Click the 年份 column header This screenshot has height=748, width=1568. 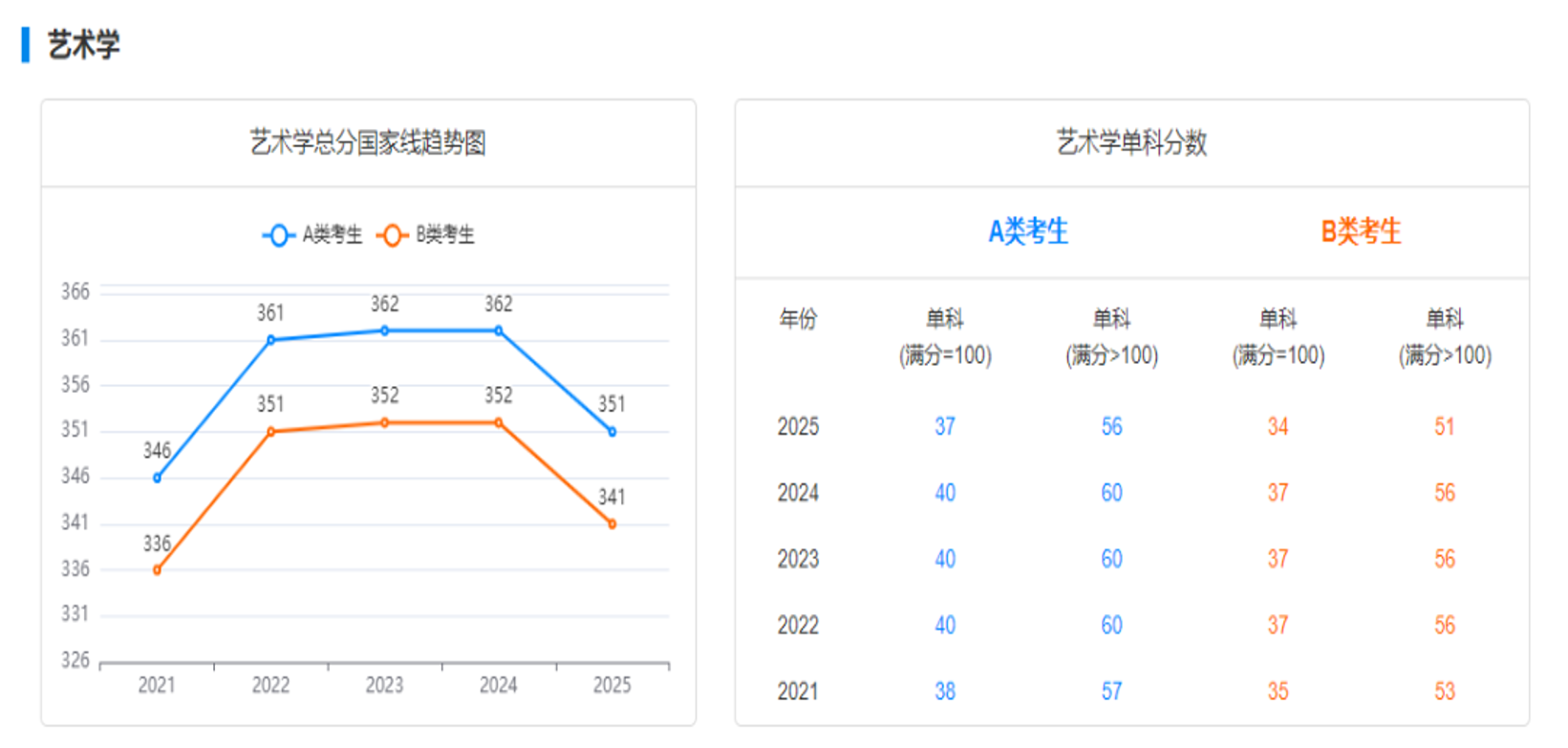[x=798, y=319]
